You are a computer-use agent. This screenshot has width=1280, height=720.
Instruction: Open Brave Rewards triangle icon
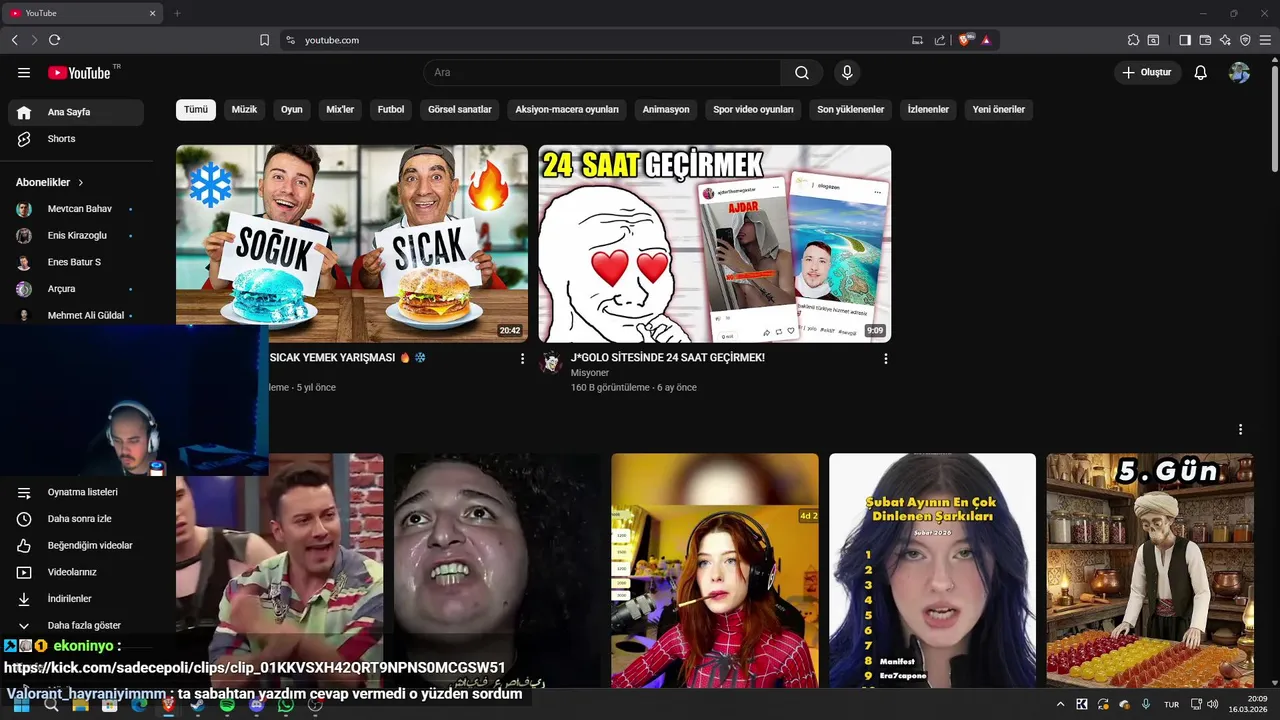[x=986, y=40]
